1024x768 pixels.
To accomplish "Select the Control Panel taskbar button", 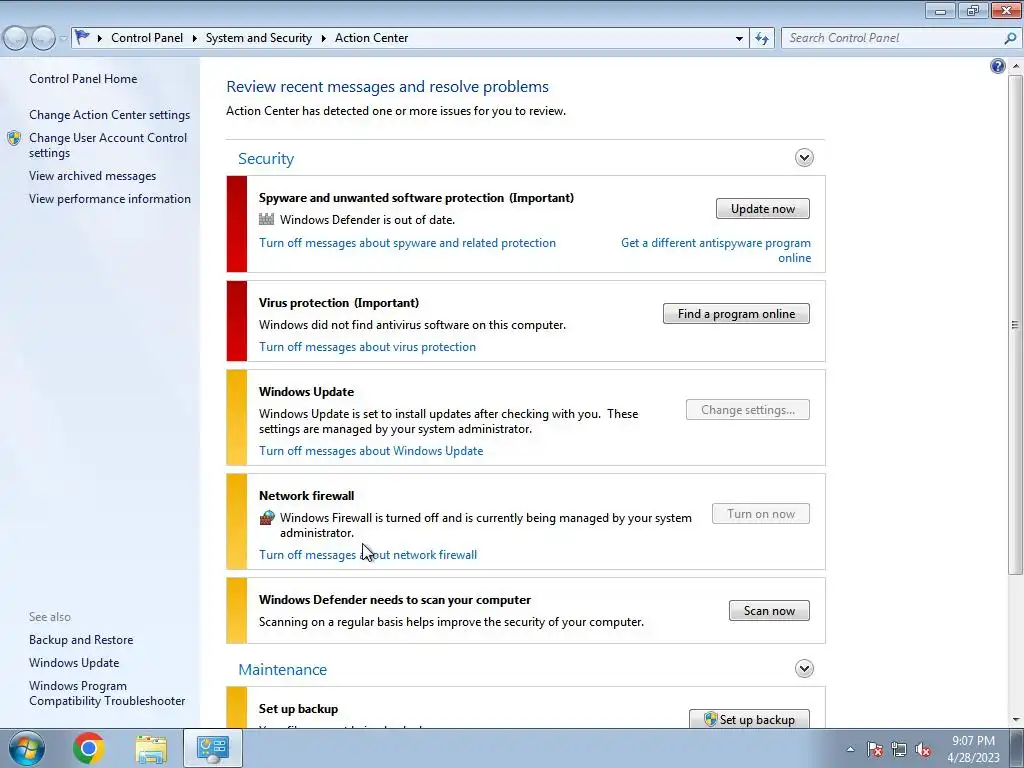I will (x=213, y=748).
